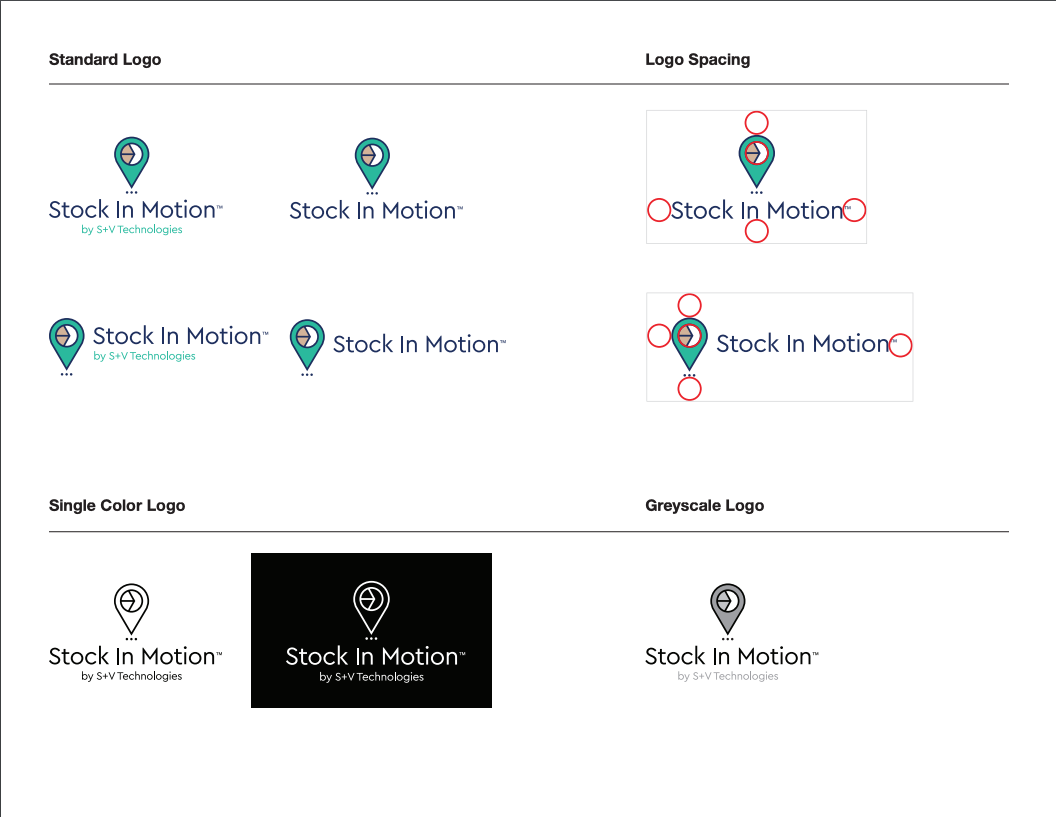Screen dimensions: 1056x817
Task: Select the "Single Color Logo" heading
Action: point(117,506)
